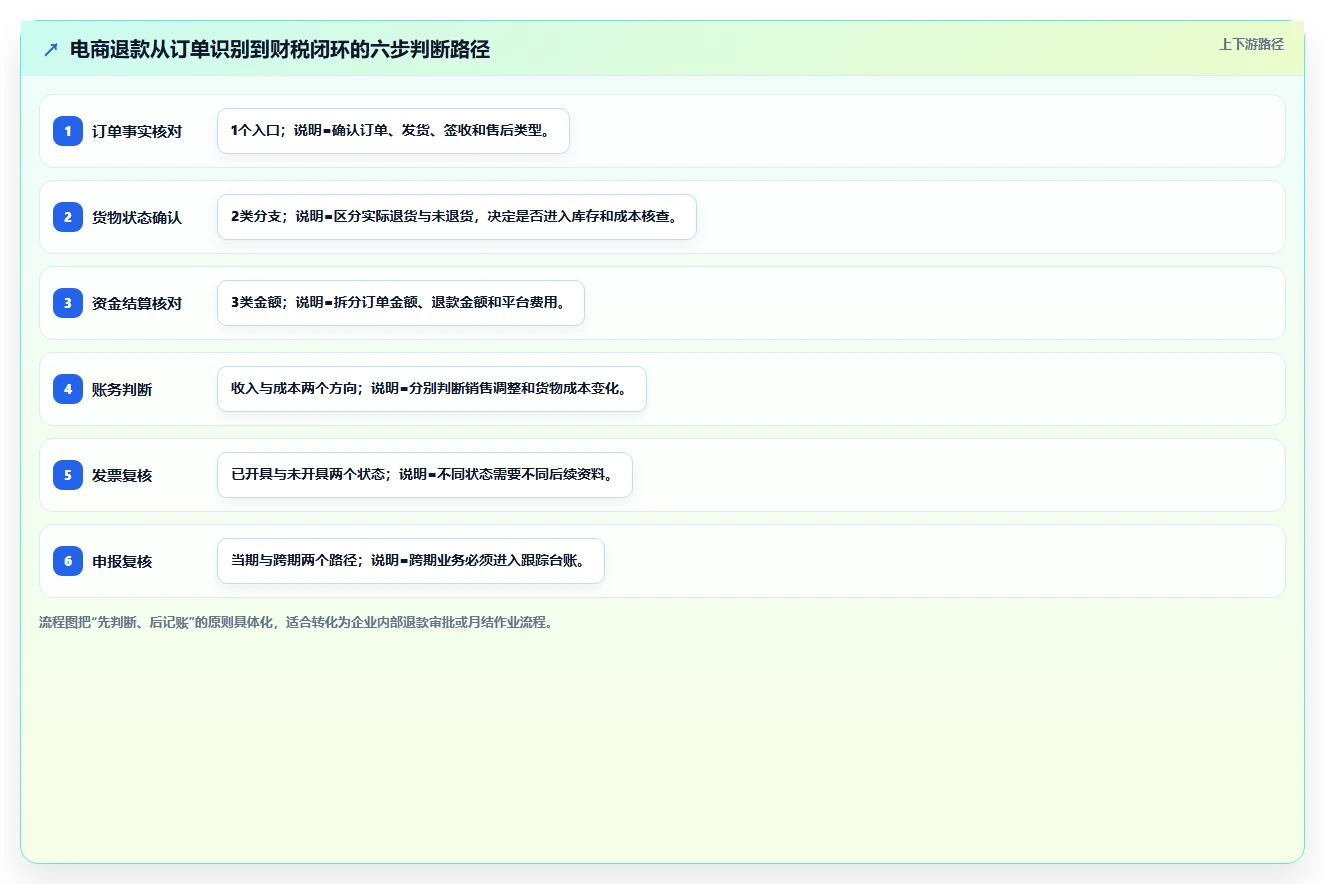Click the 上下游路径 label
1325x884 pixels.
(x=1251, y=44)
